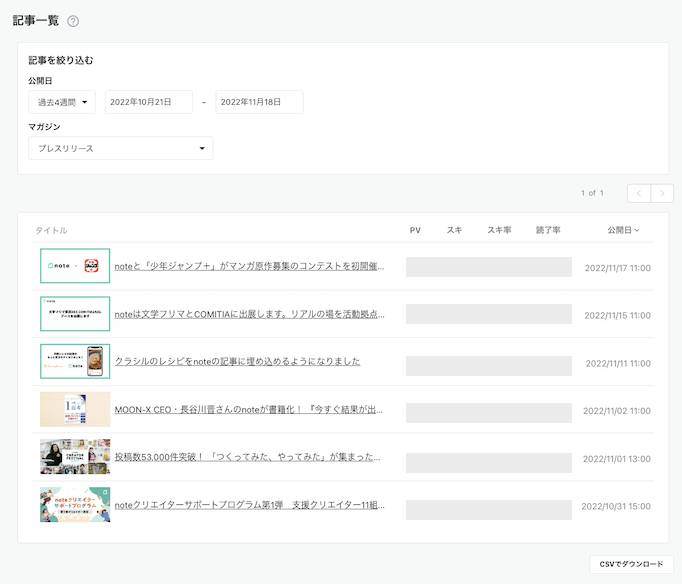Expand the プレスリリース magazine dropdown
This screenshot has height=584, width=682.
(120, 148)
